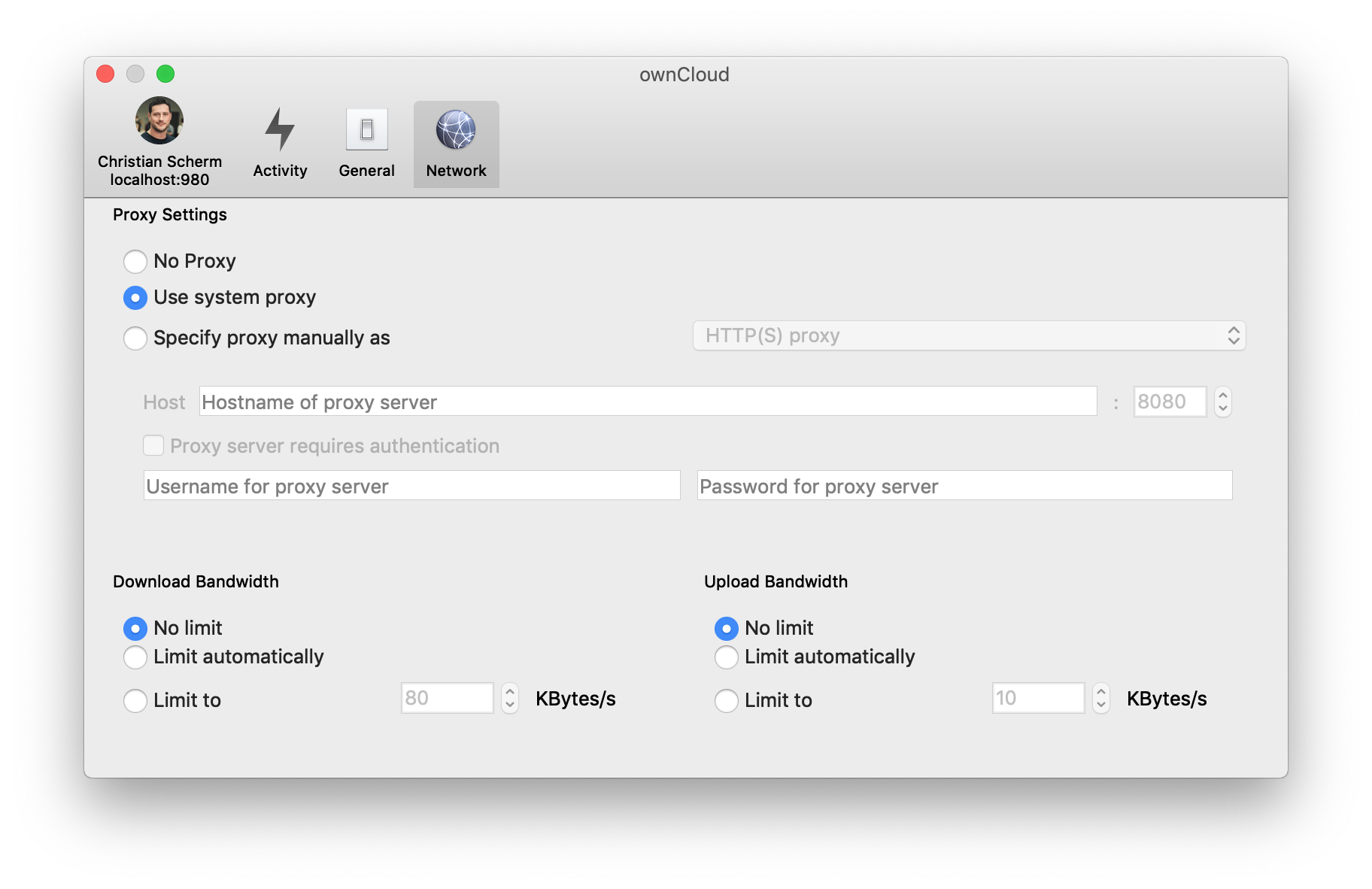Click the Username for proxy server field
This screenshot has width=1372, height=889.
(411, 486)
